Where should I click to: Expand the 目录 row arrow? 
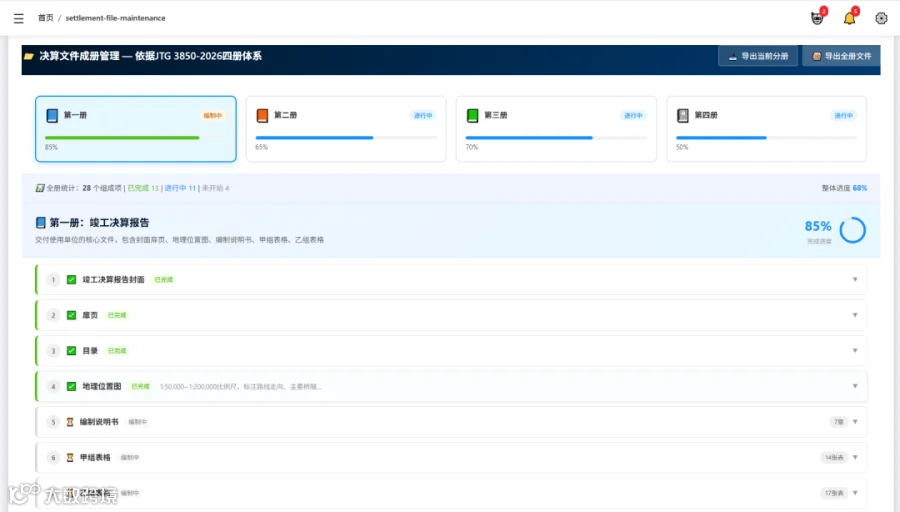(855, 351)
